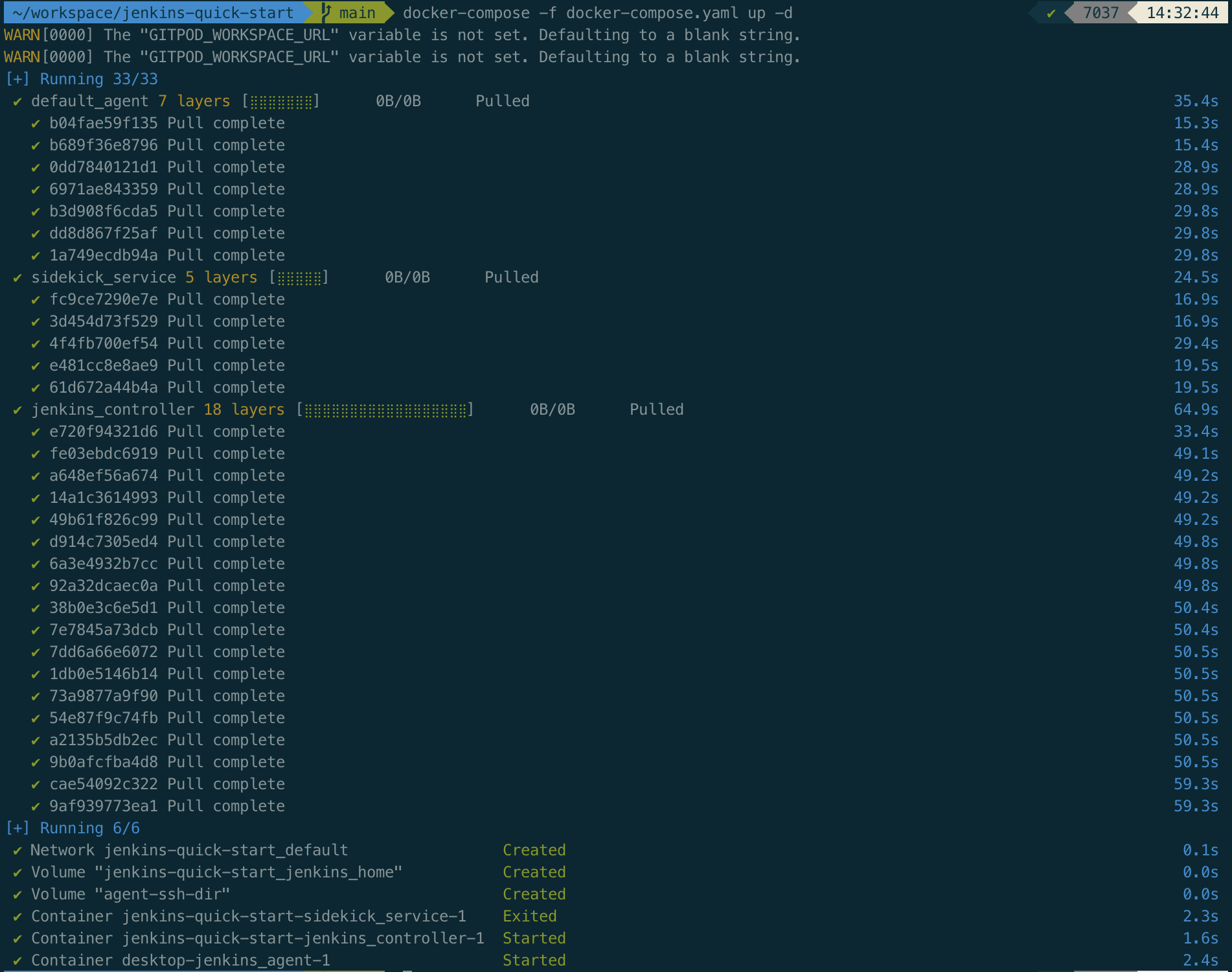Click Started status for jenkins_controller container
1232x972 pixels.
pos(534,938)
